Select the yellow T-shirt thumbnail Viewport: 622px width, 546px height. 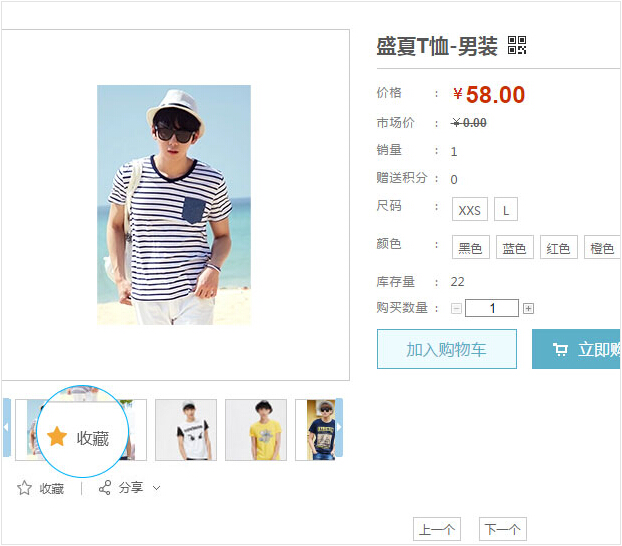(x=256, y=430)
